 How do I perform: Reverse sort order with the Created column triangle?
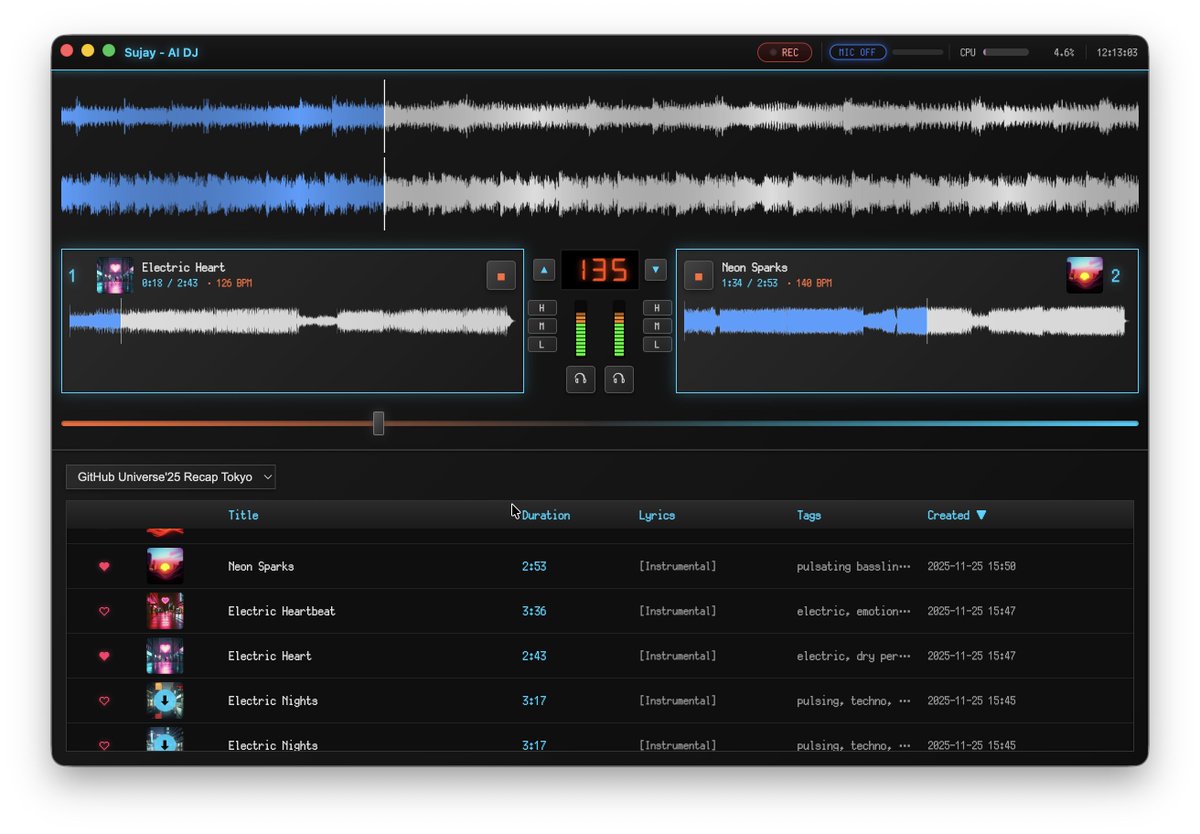pyautogui.click(x=982, y=515)
